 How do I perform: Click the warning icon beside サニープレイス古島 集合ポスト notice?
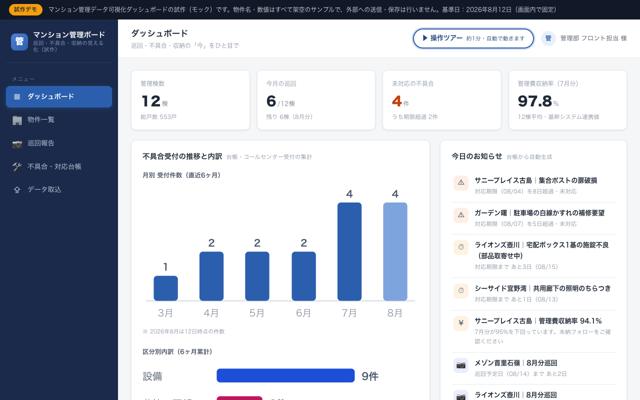click(x=461, y=183)
